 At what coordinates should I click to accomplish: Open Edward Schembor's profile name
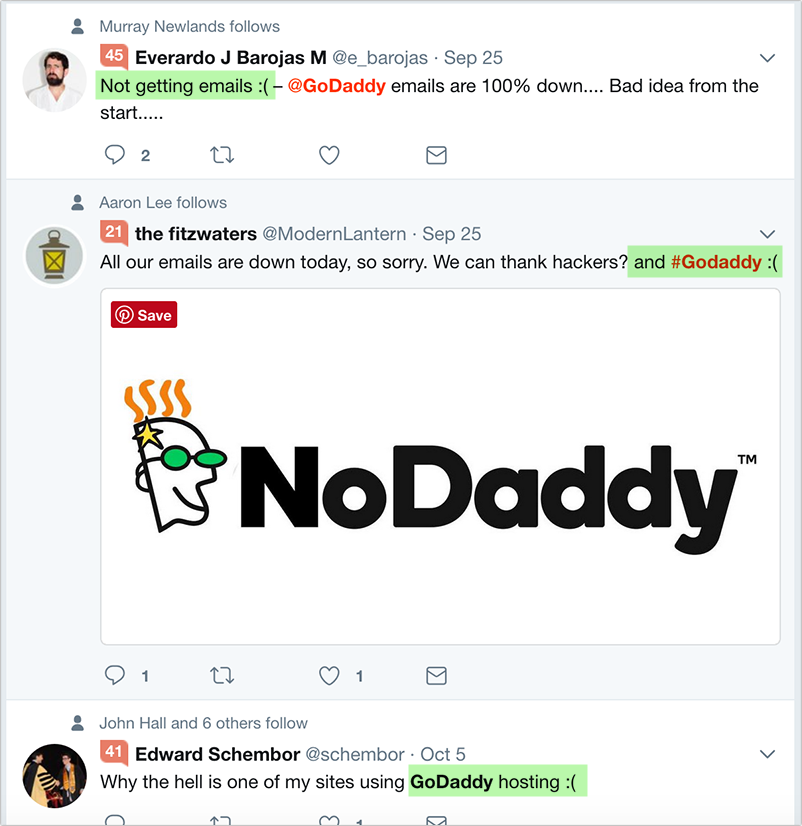(218, 754)
